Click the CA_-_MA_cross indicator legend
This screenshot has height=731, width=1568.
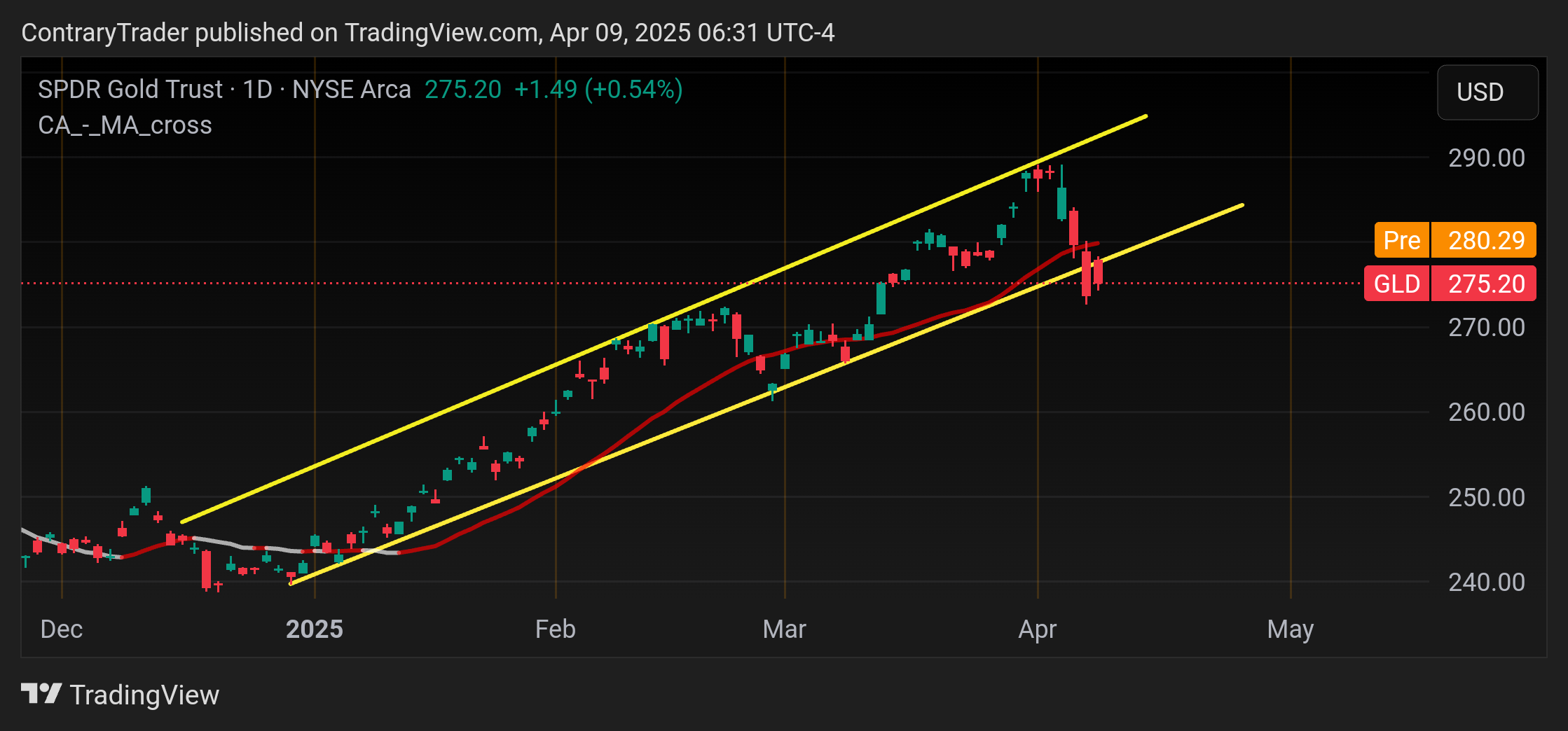click(125, 125)
